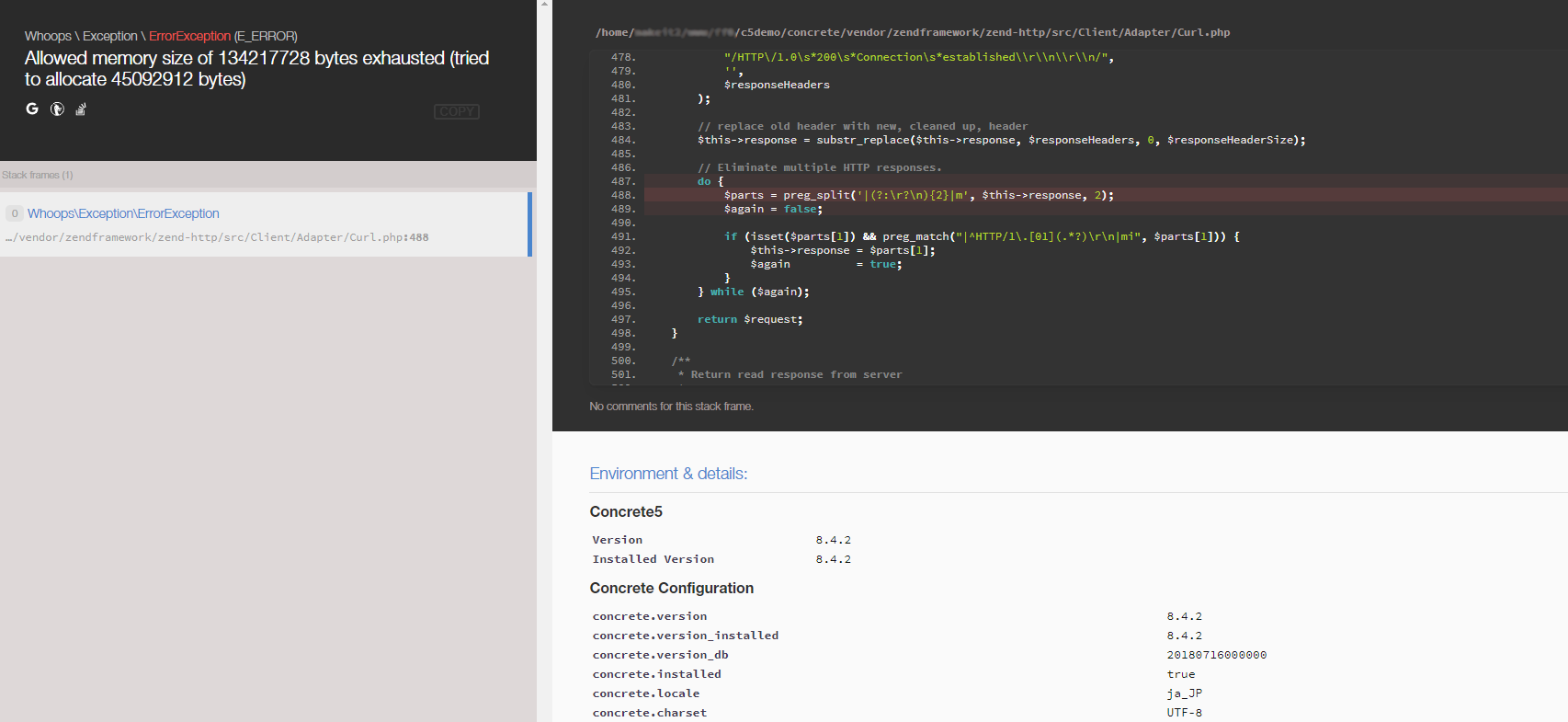Click the Curl.php:488 path in the stack frame
This screenshot has width=1568, height=722.
[217, 237]
